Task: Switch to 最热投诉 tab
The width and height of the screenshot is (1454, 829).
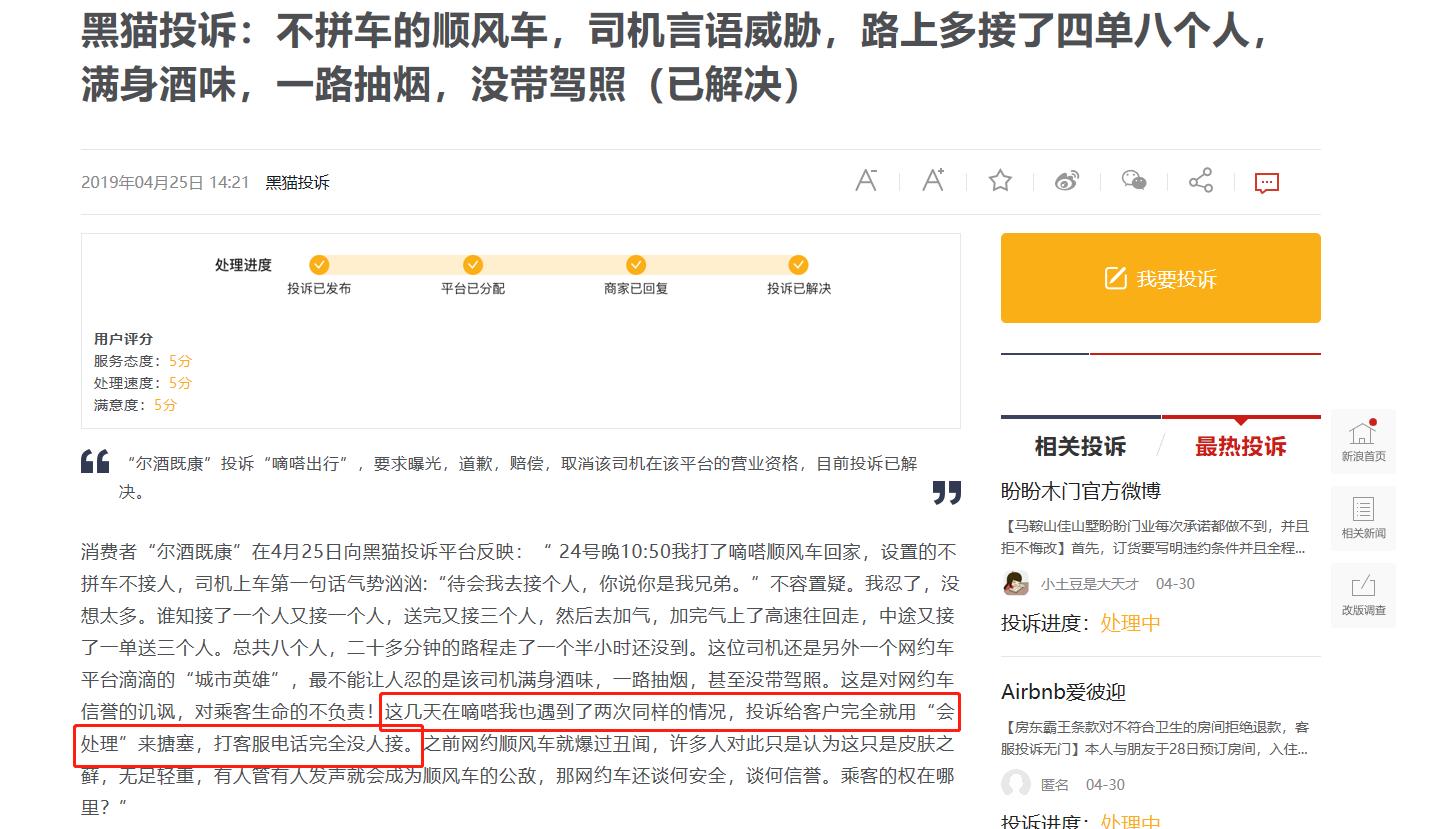Action: click(x=1241, y=446)
